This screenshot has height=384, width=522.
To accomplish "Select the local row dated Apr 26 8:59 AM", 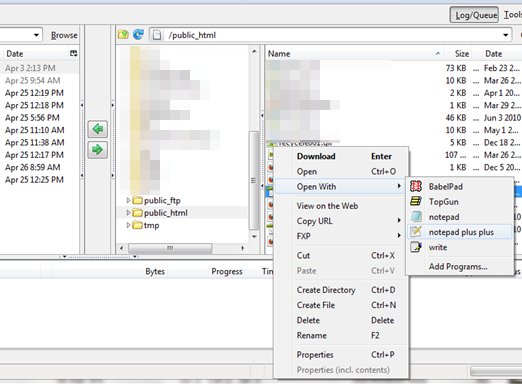I will 39,167.
